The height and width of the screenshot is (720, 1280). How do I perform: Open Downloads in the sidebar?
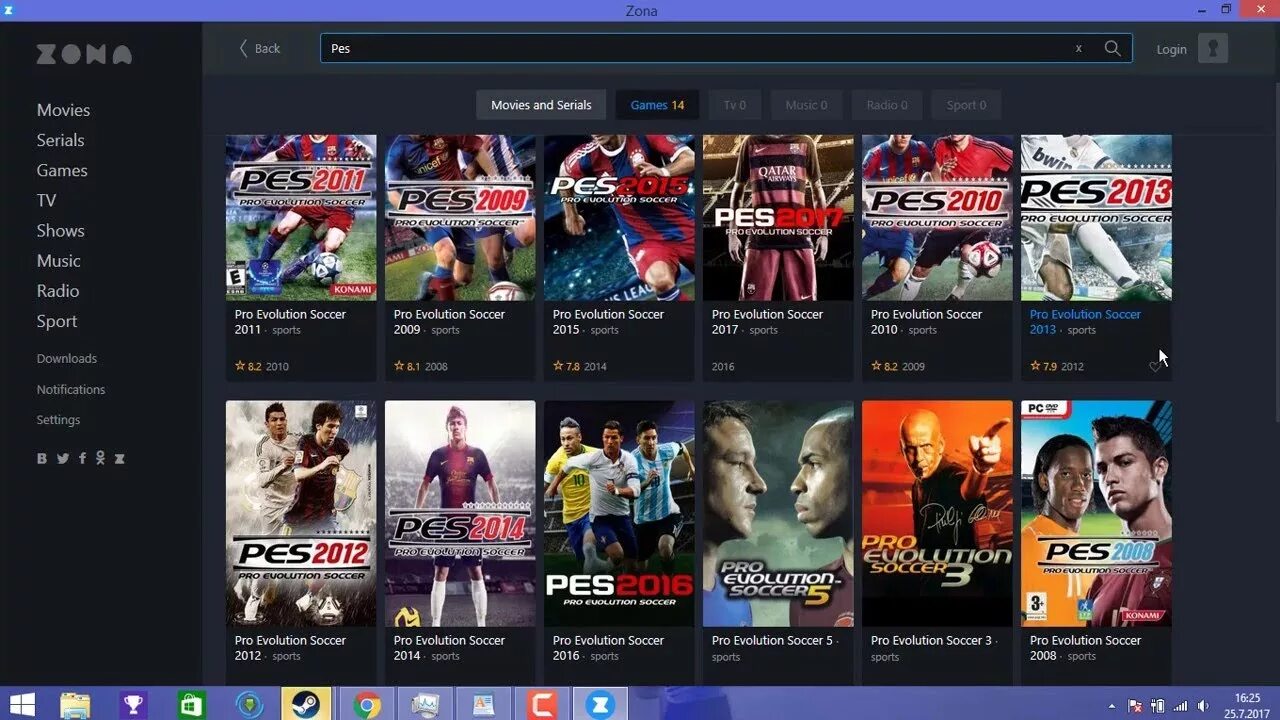click(x=67, y=359)
